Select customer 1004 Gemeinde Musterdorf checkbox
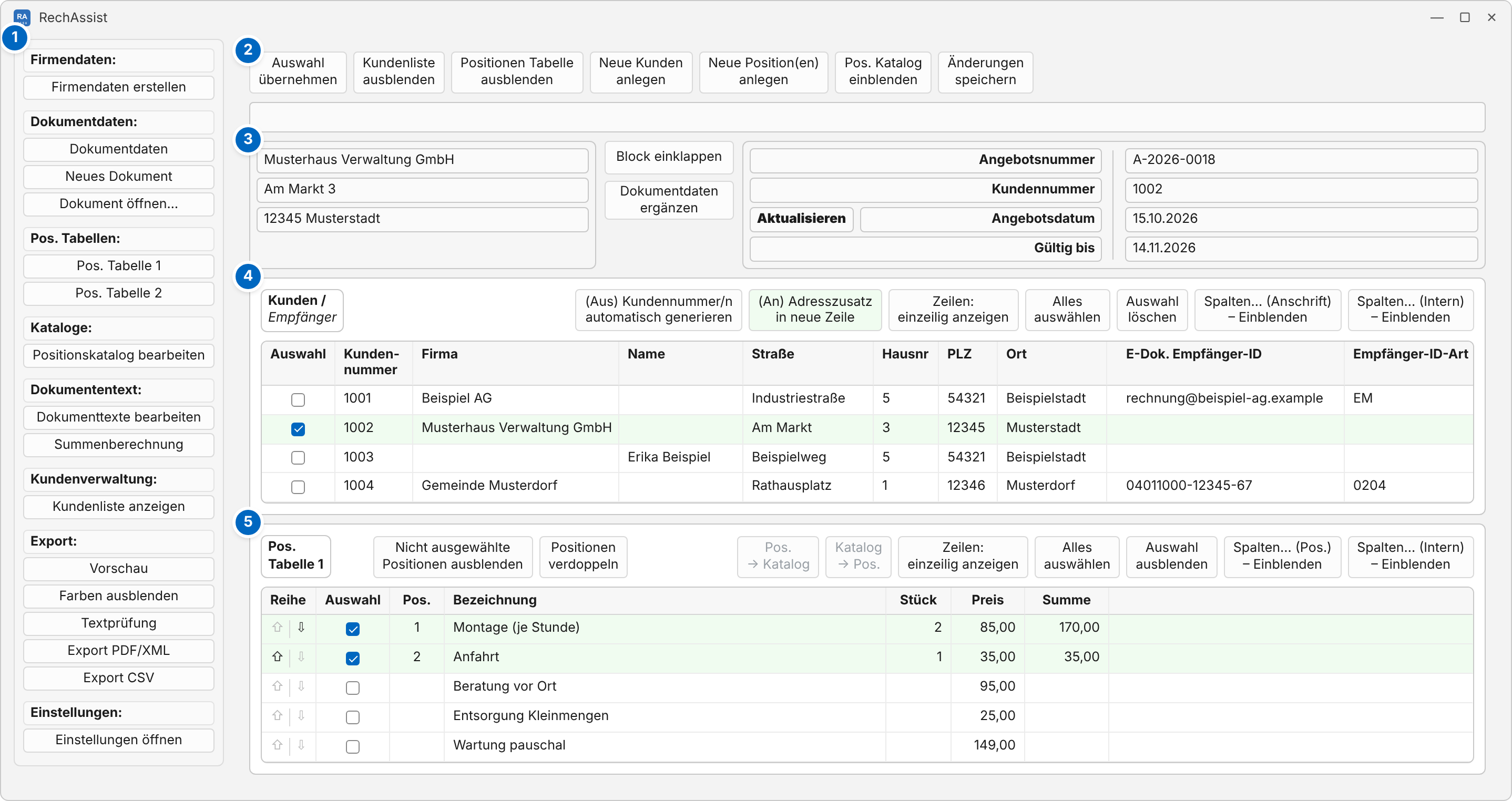 [x=298, y=487]
